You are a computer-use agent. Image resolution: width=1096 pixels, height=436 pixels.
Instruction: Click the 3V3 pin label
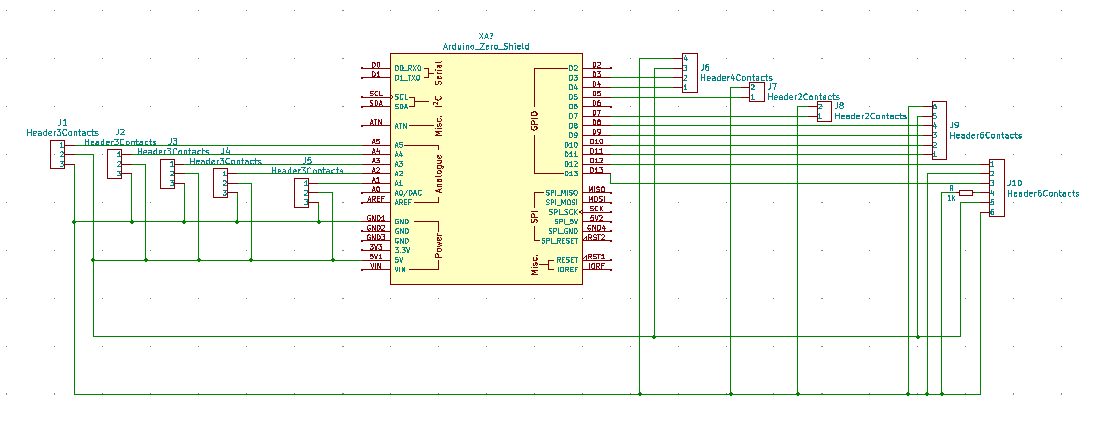click(375, 248)
